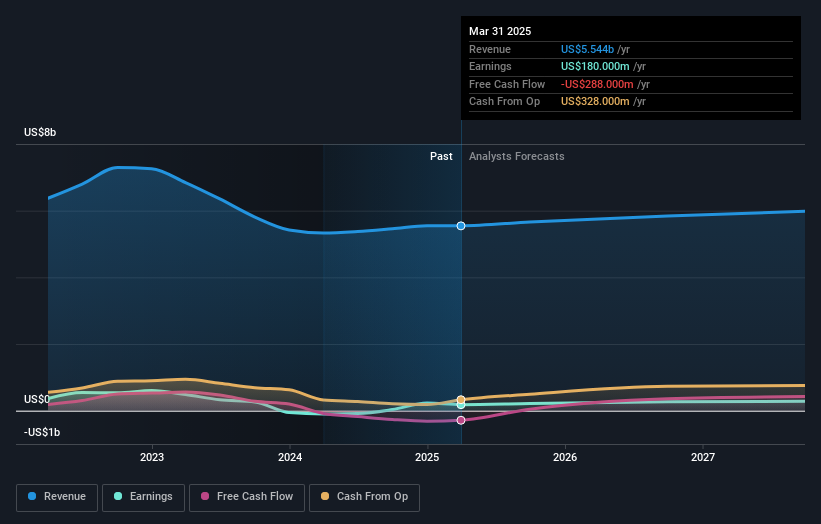Toggle the Revenue legend series

pyautogui.click(x=57, y=497)
